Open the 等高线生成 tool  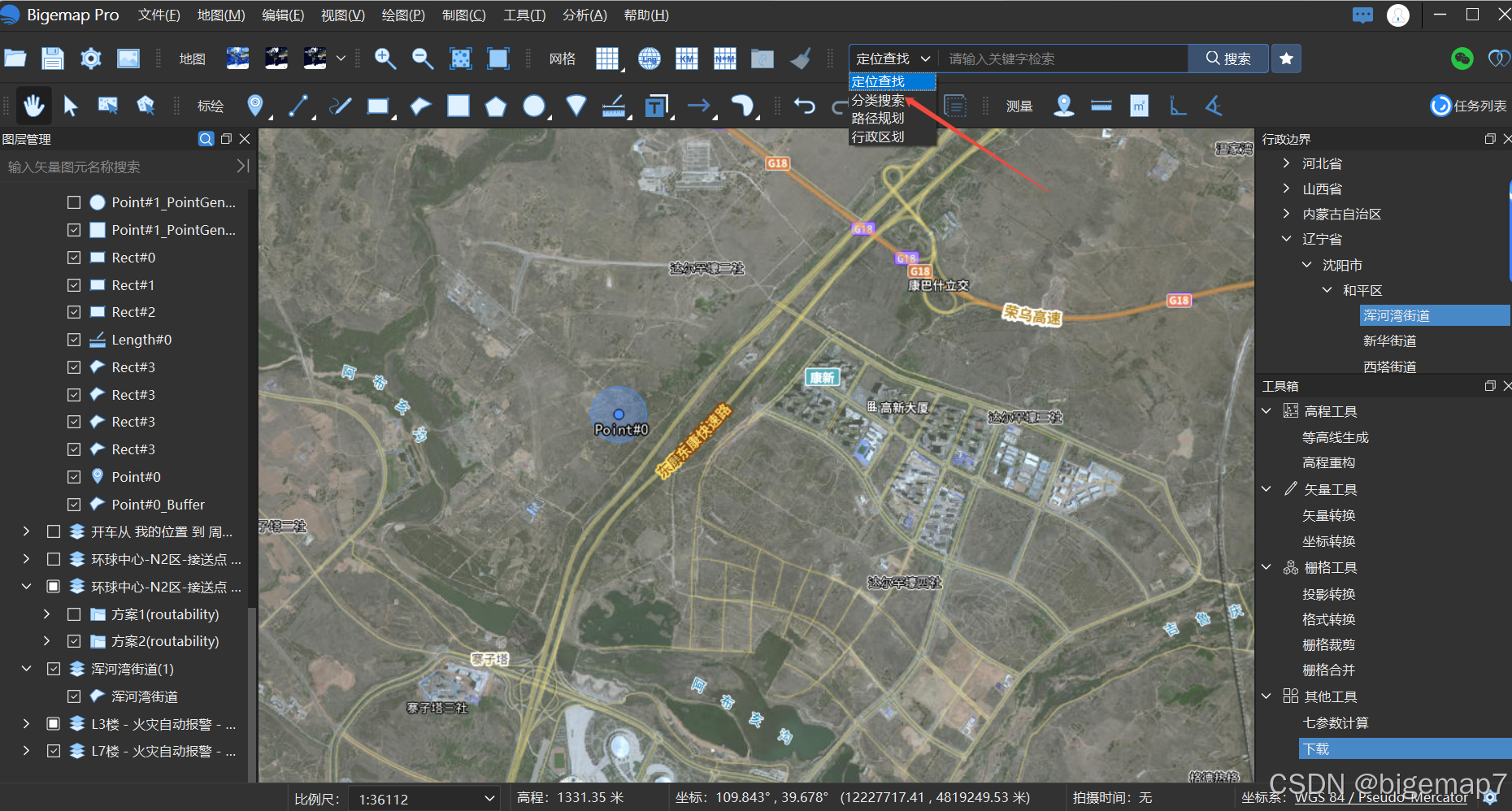(x=1336, y=437)
